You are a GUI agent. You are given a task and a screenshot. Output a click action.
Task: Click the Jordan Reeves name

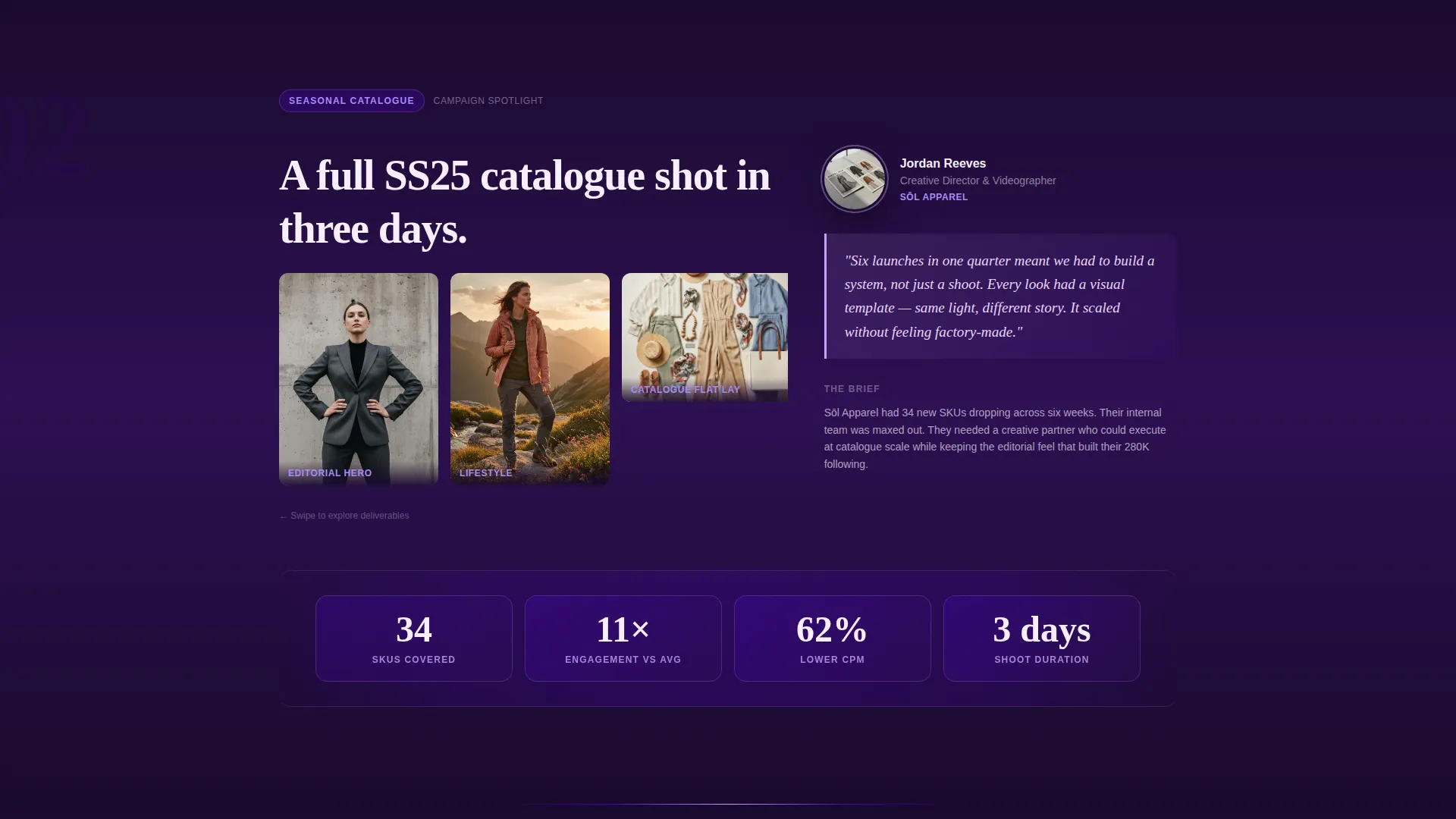click(x=943, y=164)
